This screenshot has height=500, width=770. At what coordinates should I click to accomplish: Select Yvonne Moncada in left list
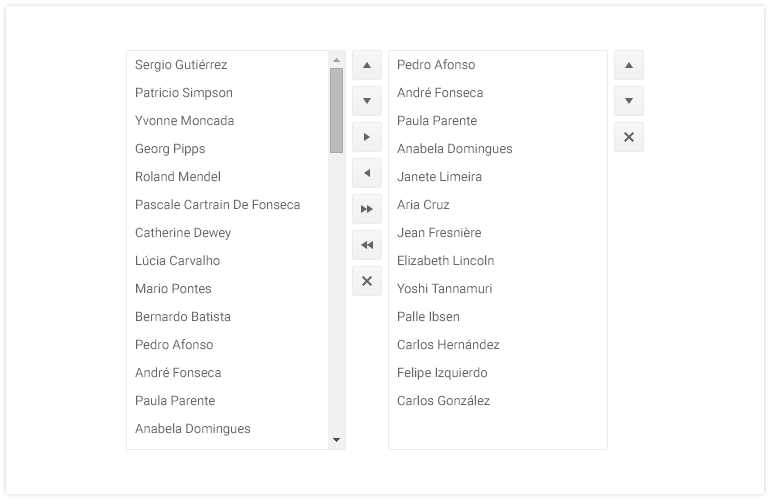tap(184, 121)
